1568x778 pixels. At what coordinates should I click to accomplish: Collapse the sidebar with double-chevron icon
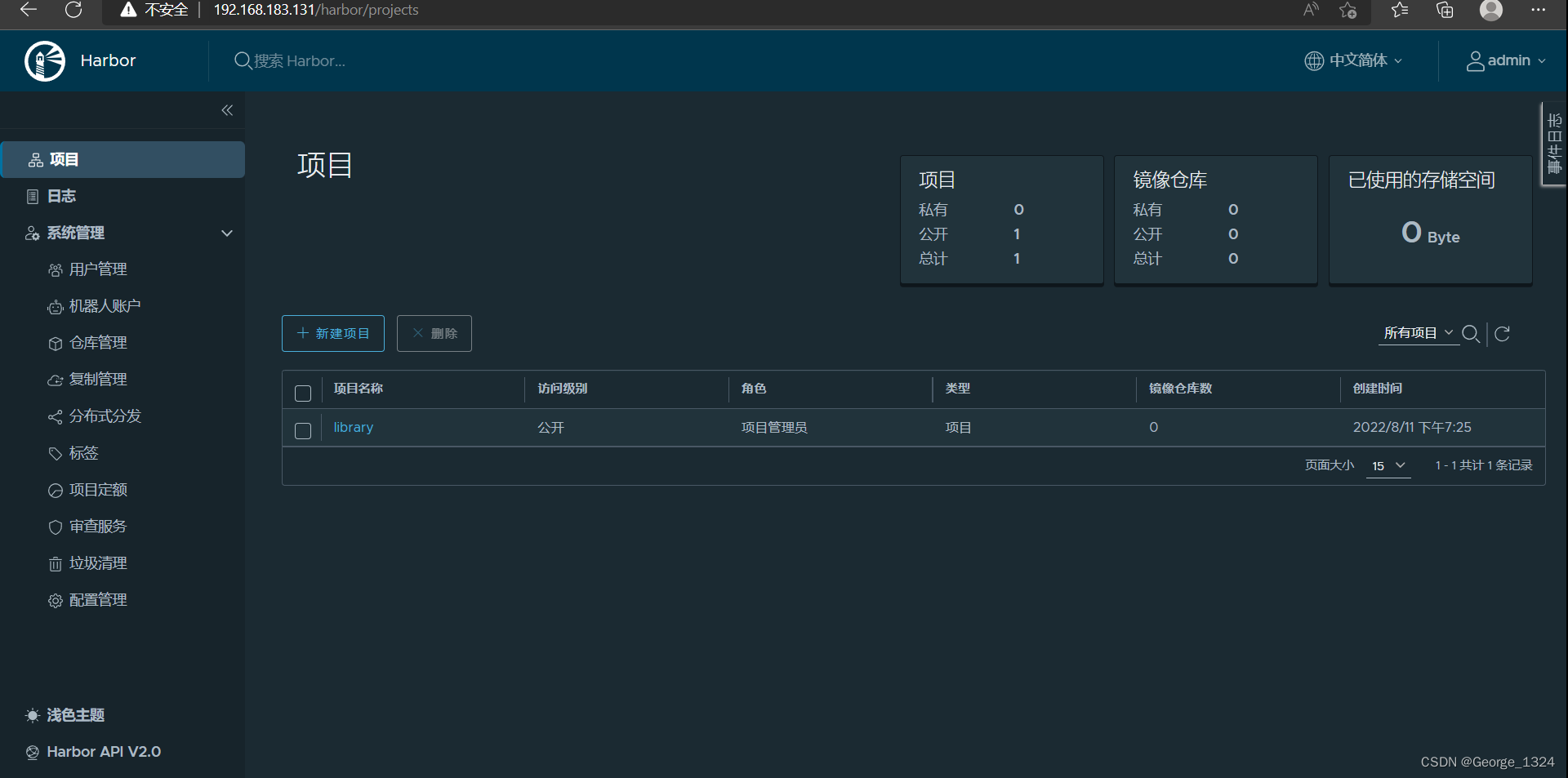click(227, 110)
